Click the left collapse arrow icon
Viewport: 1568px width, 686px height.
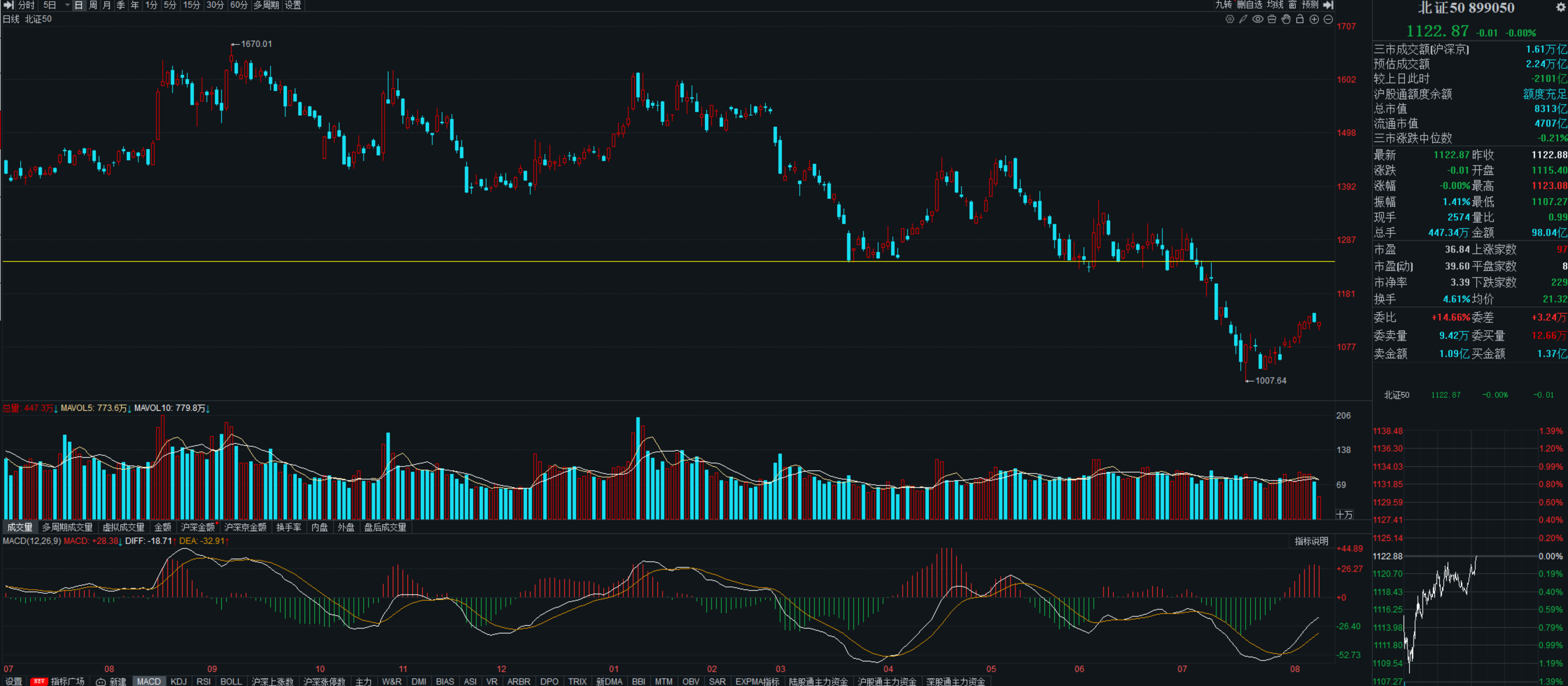pyautogui.click(x=8, y=5)
